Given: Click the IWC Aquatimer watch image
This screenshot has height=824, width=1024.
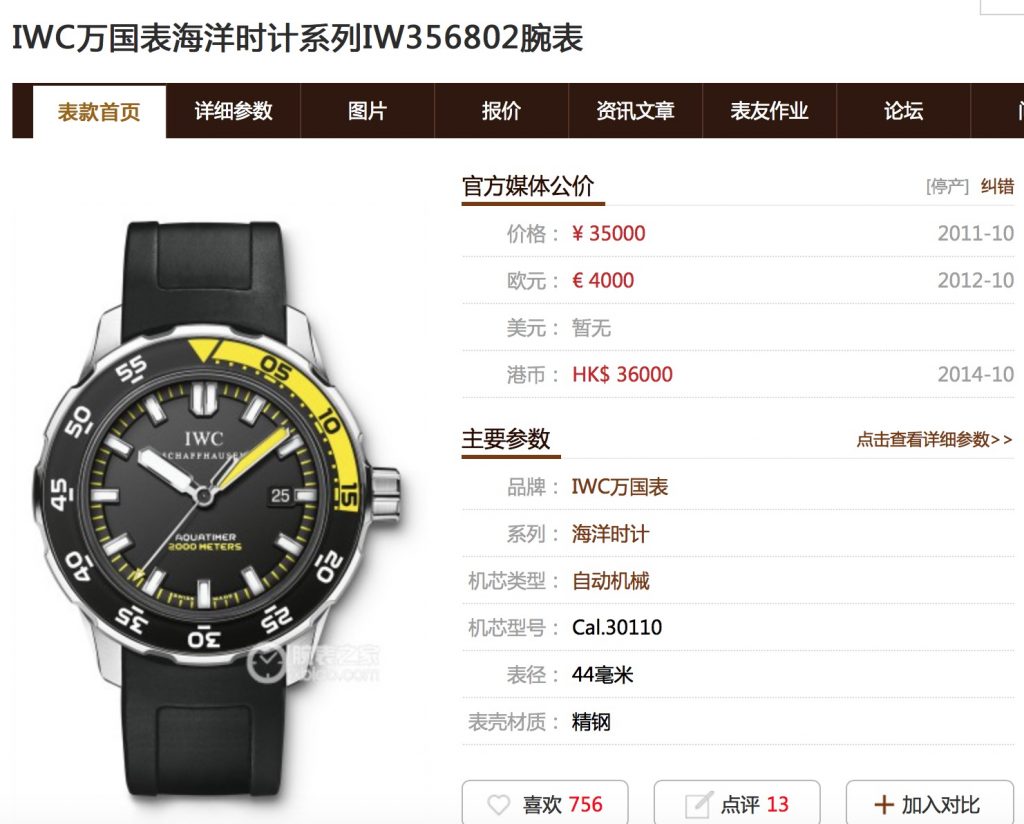Looking at the screenshot, I should [216, 509].
